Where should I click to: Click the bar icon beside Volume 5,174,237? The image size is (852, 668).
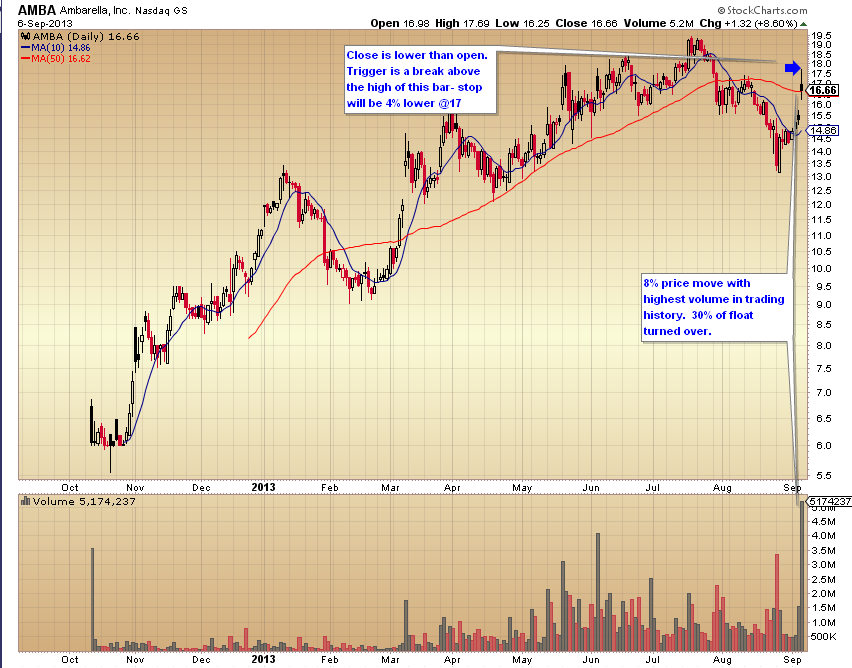[x=26, y=501]
